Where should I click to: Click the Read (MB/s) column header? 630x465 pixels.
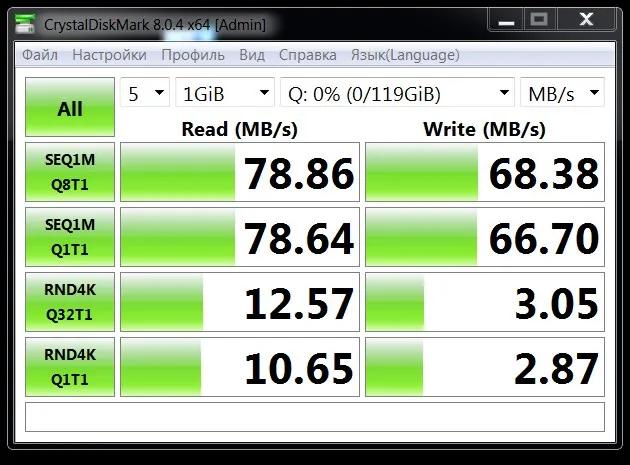239,129
